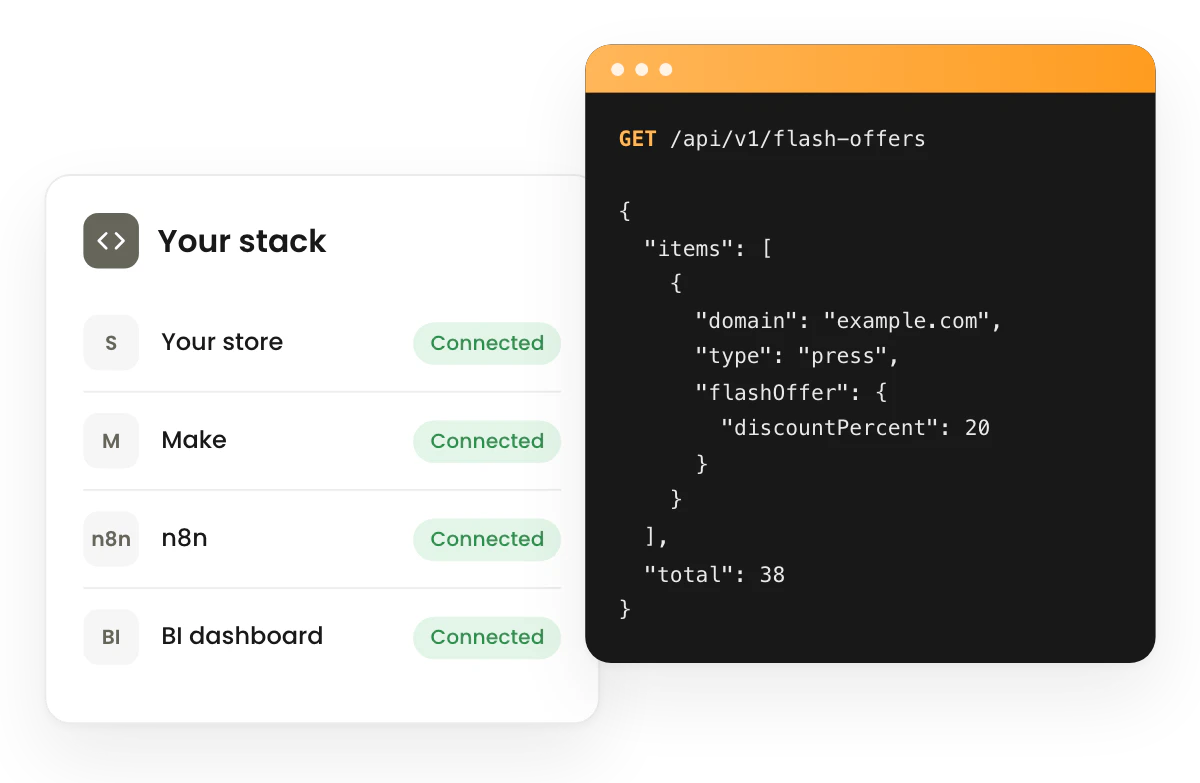This screenshot has width=1200, height=783.
Task: Select the BI dashboard row label
Action: [x=242, y=636]
